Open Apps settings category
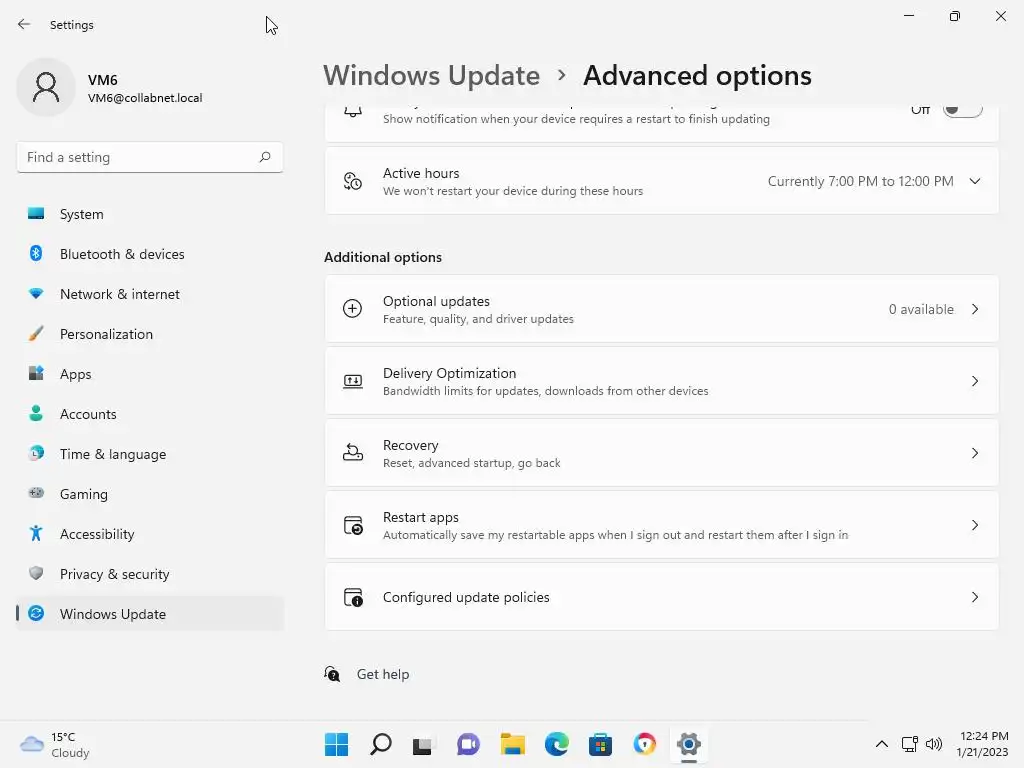The image size is (1024, 768). (150, 374)
